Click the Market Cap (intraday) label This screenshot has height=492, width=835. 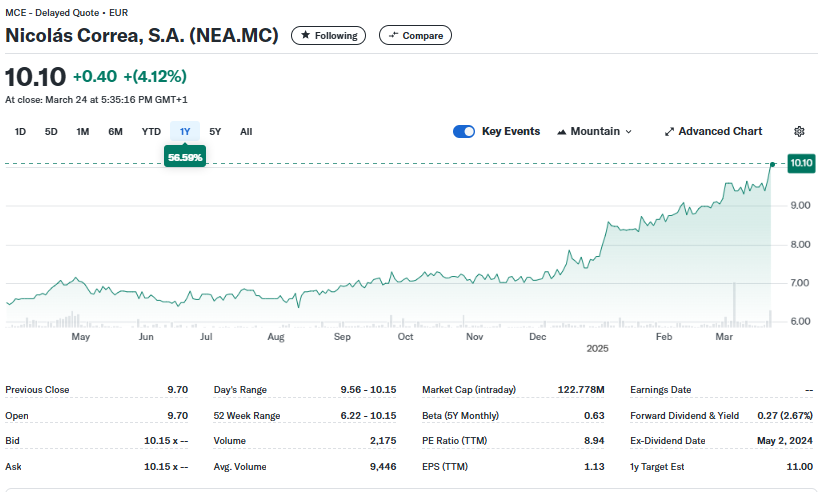pyautogui.click(x=469, y=390)
